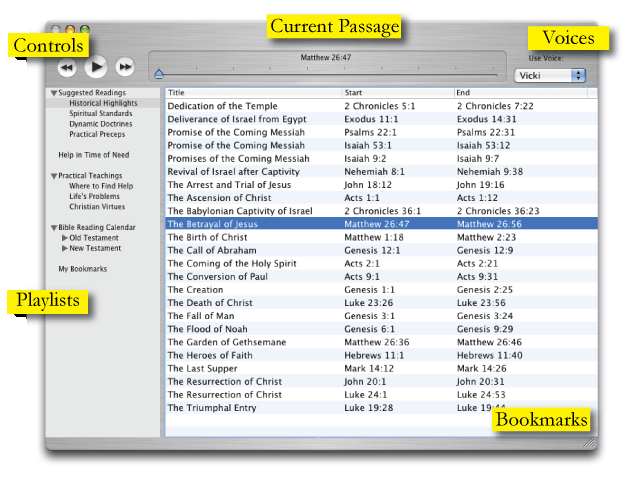636x485 pixels.
Task: Select The Creation reading row
Action: click(x=196, y=290)
